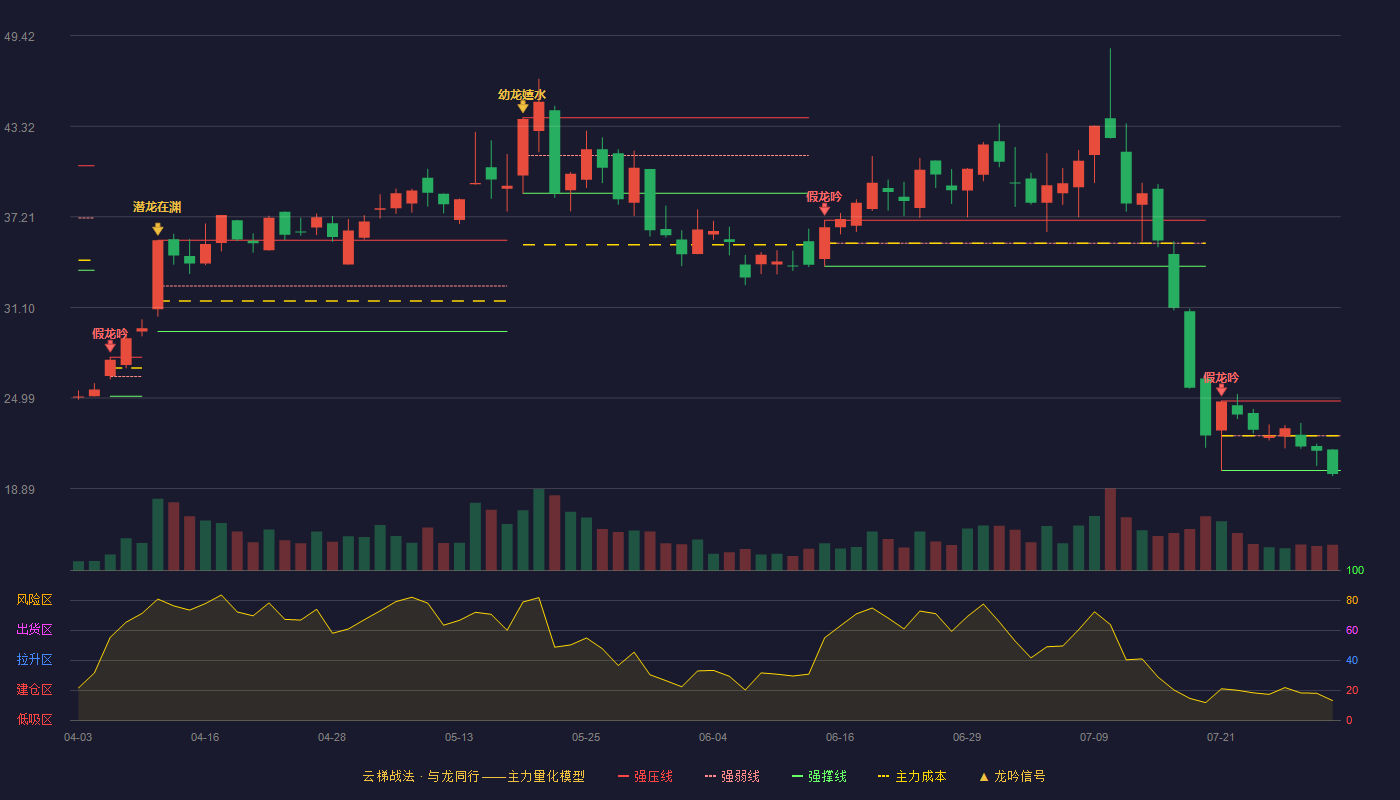Toggle the 强弱线 legend series
This screenshot has height=800, width=1400.
tap(732, 776)
